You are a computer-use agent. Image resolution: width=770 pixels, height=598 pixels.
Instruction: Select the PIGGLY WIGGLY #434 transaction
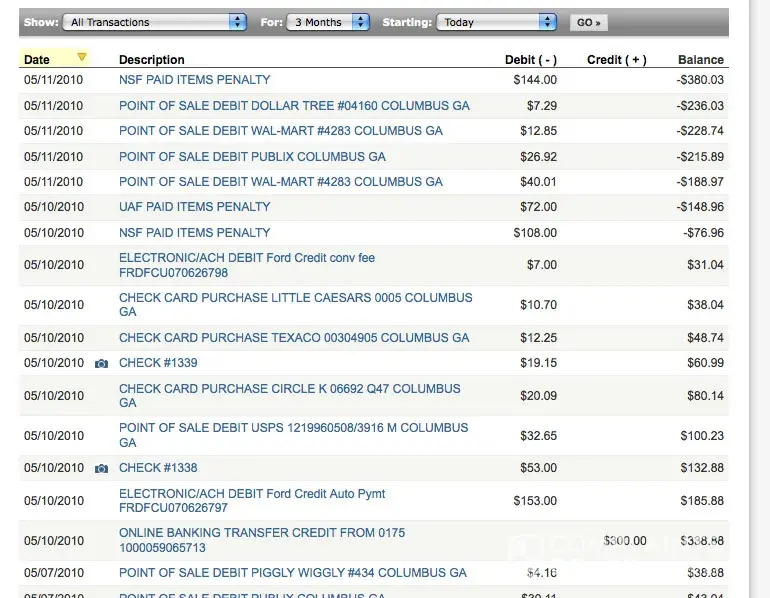tap(292, 573)
